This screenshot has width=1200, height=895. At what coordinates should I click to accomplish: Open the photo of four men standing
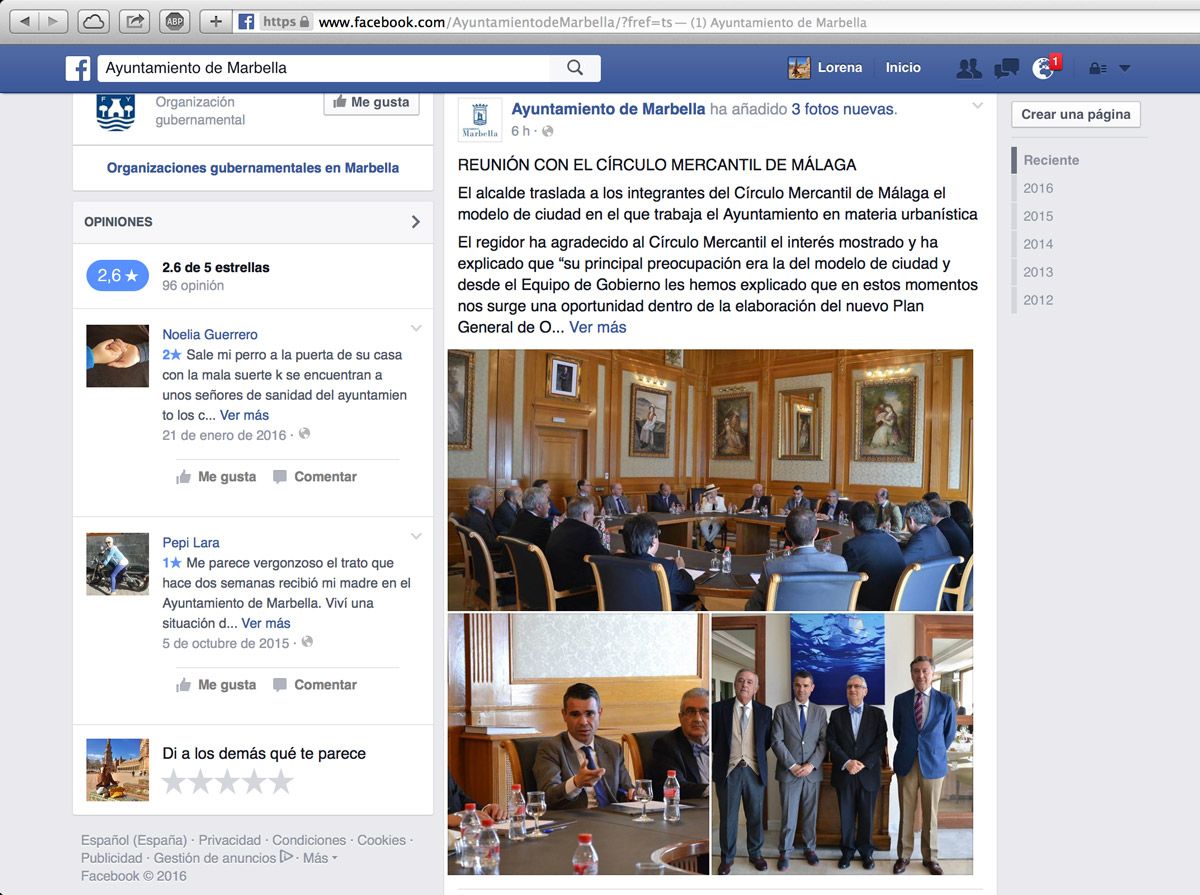click(x=842, y=745)
